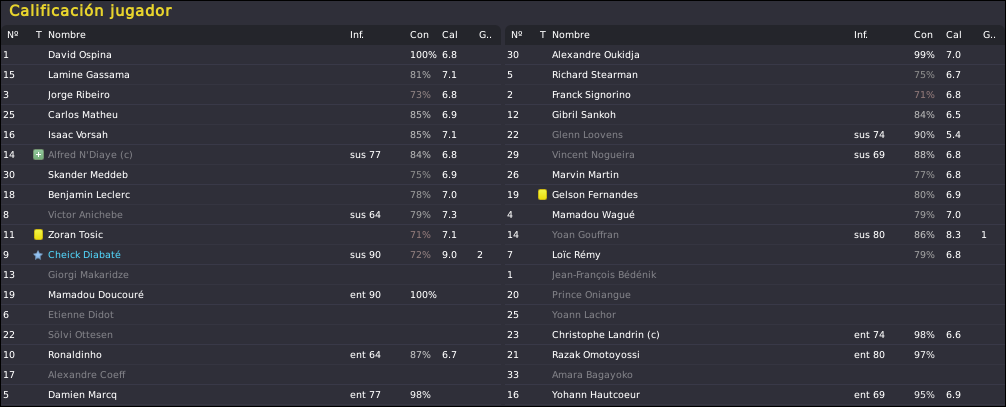This screenshot has height=407, width=1006.
Task: Sort left table by Con column header
Action: (420, 35)
